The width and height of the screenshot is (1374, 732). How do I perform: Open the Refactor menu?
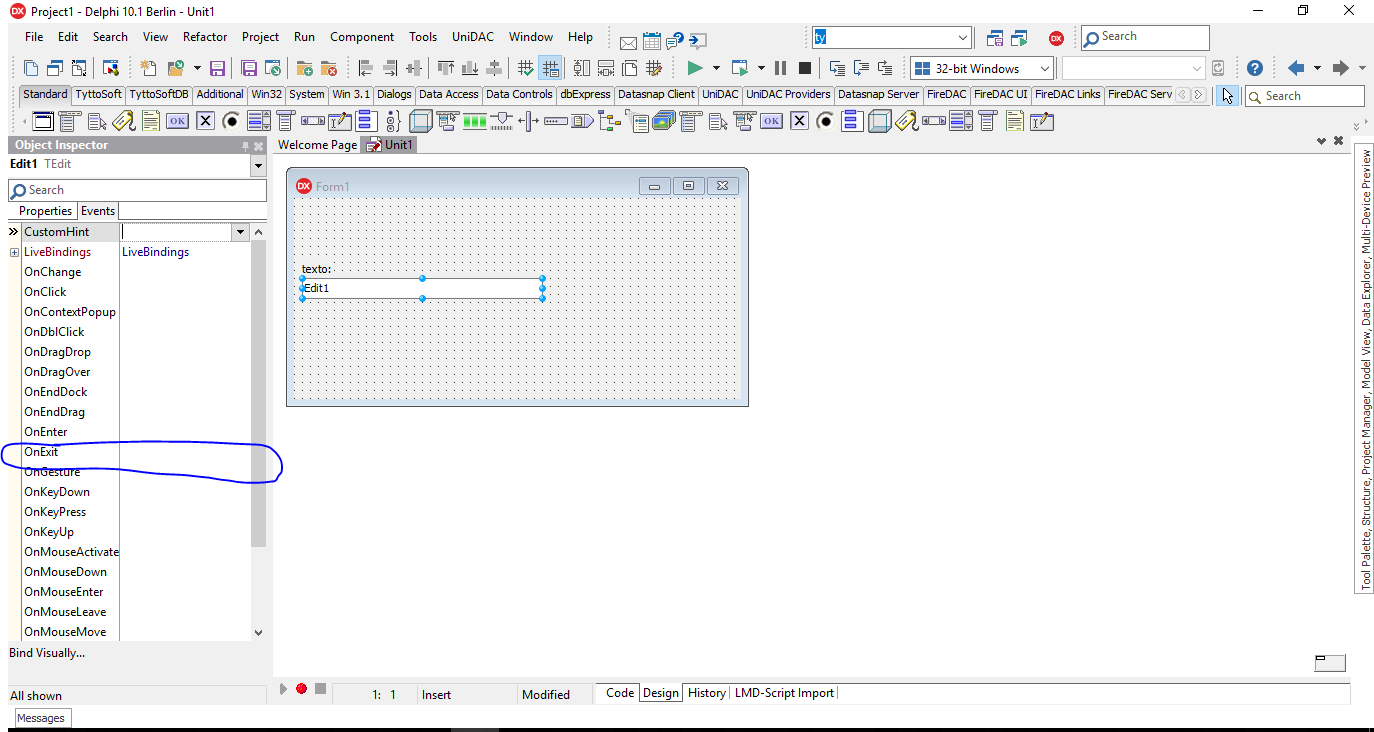pos(205,37)
